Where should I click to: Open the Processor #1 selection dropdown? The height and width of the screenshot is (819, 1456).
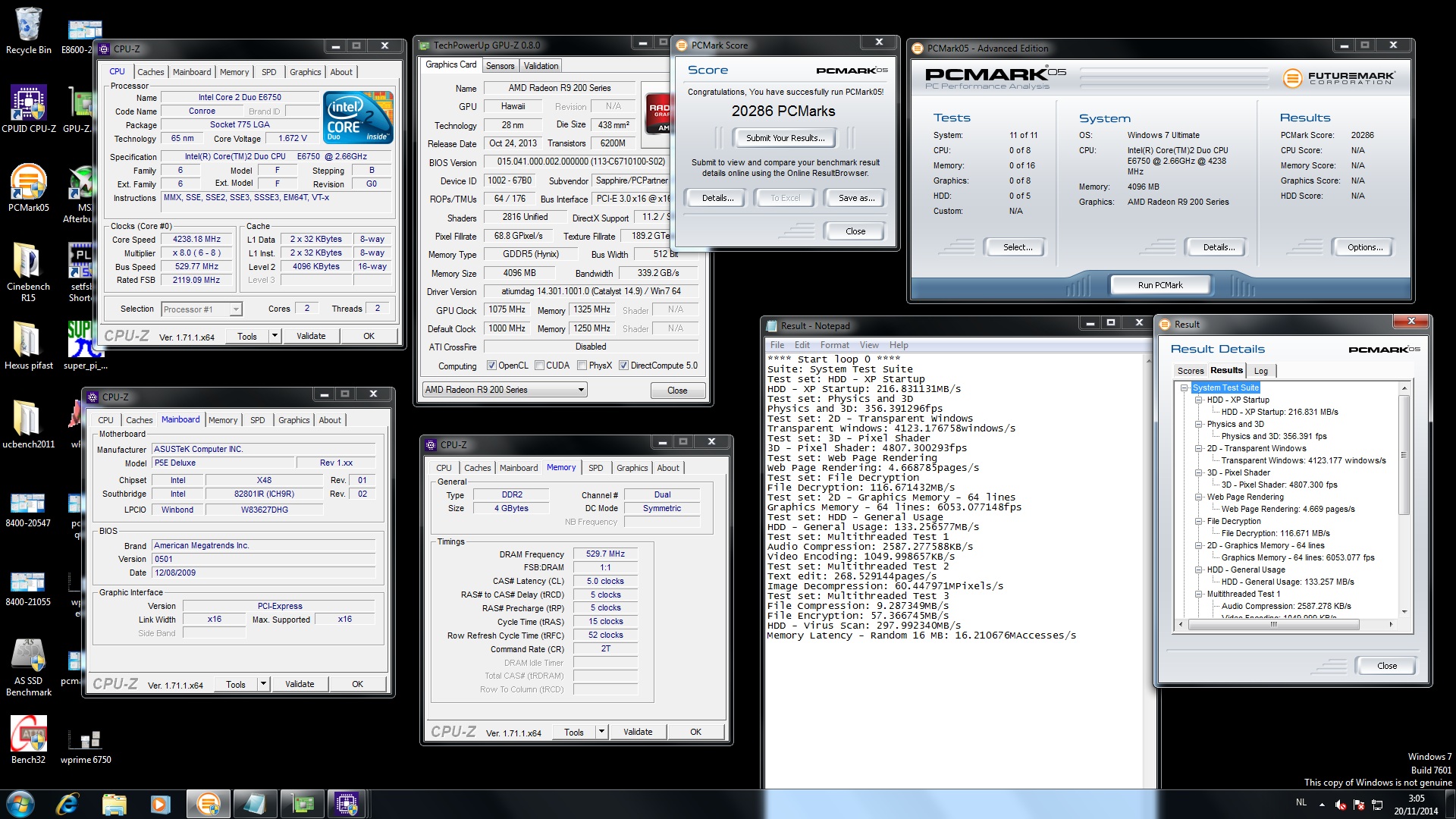coord(201,309)
